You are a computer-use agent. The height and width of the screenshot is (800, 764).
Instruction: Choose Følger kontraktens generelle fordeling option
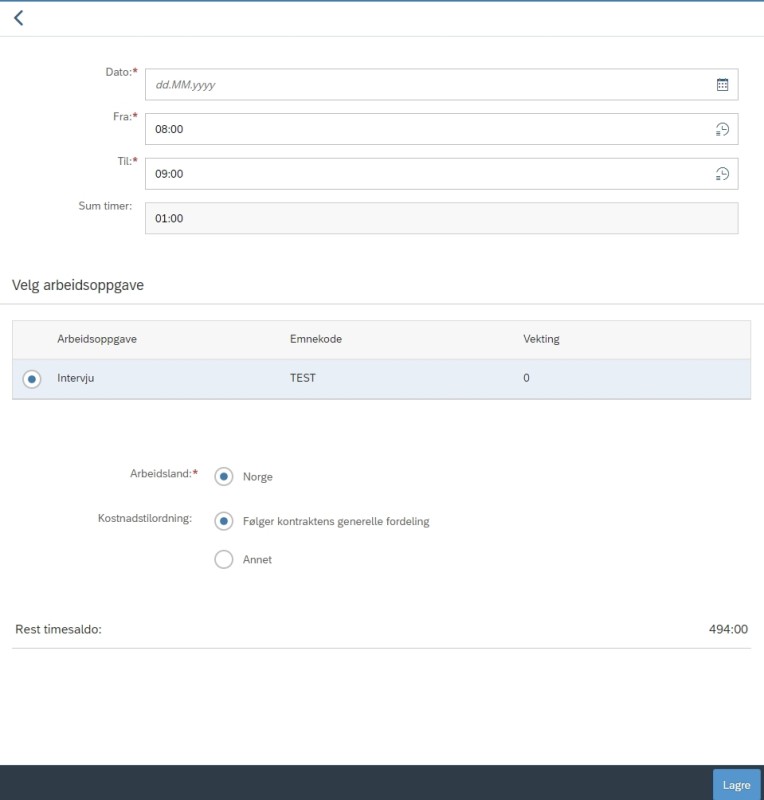pyautogui.click(x=224, y=521)
